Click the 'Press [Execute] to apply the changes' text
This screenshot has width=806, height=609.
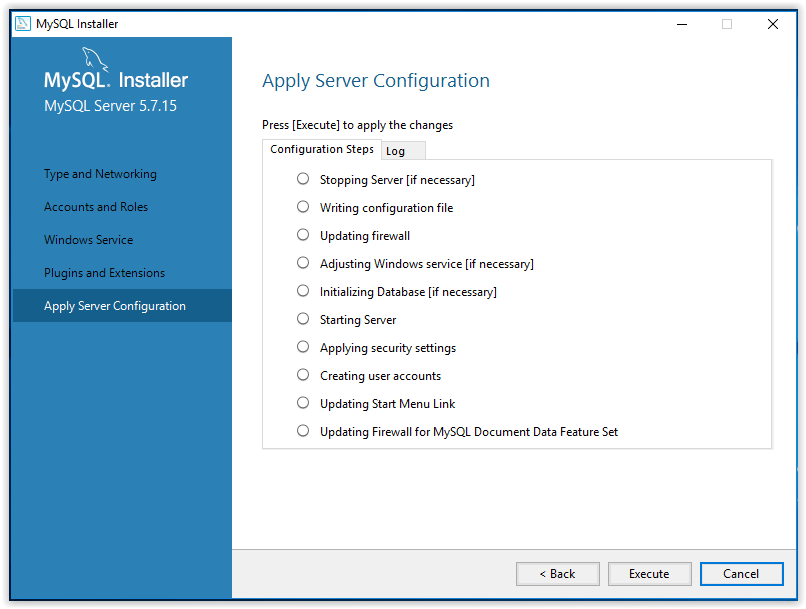click(x=357, y=125)
